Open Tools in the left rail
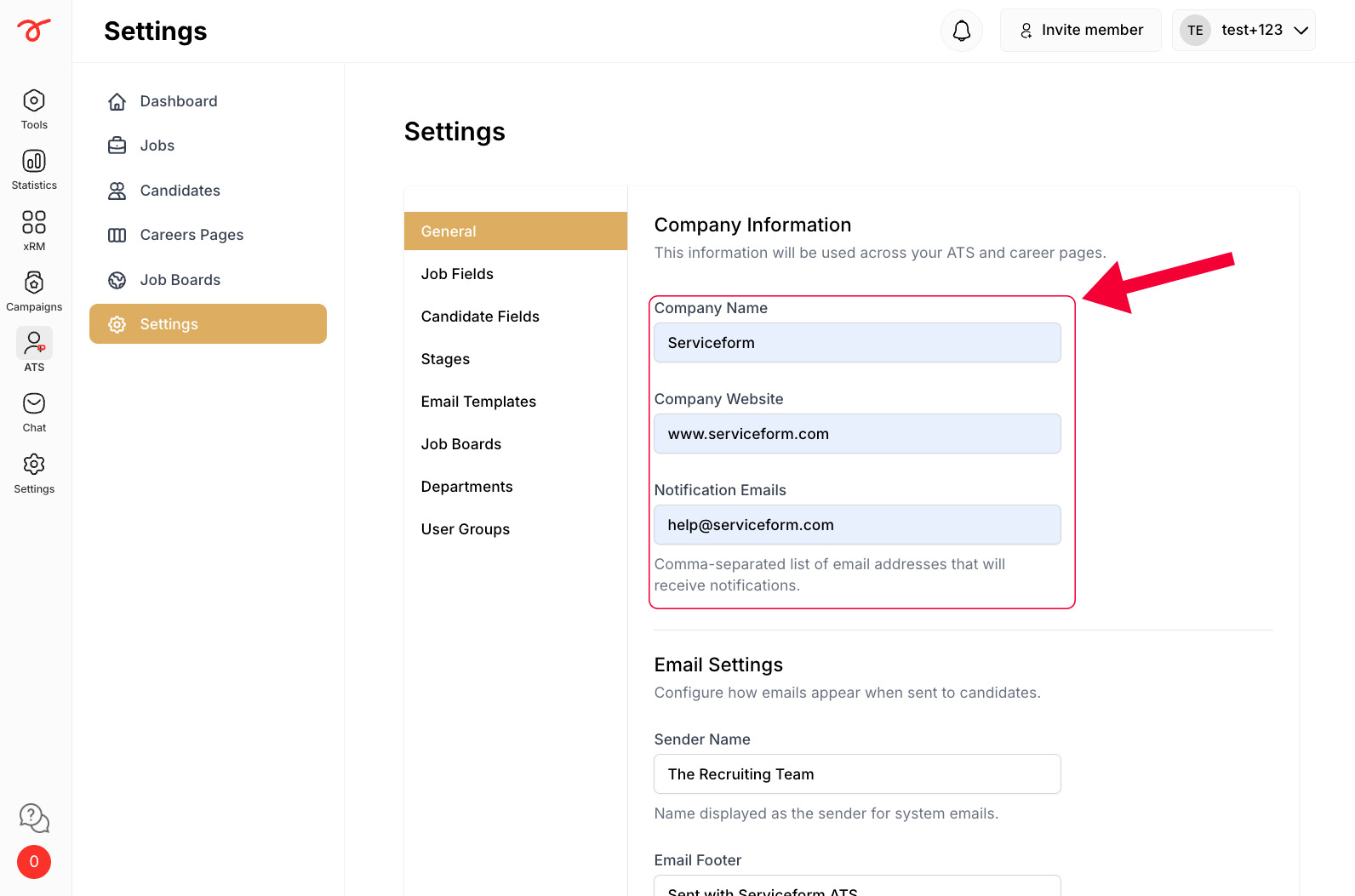1355x896 pixels. [34, 110]
